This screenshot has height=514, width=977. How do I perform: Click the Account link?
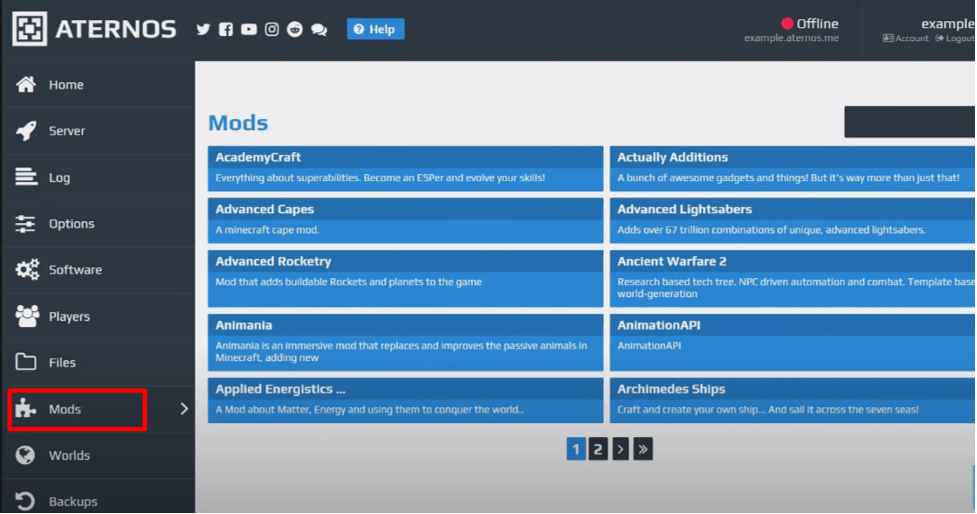905,39
